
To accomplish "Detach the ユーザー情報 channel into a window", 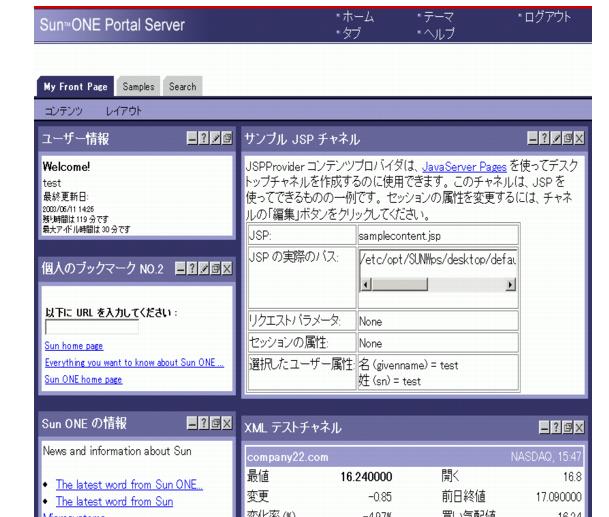I will [x=227, y=138].
